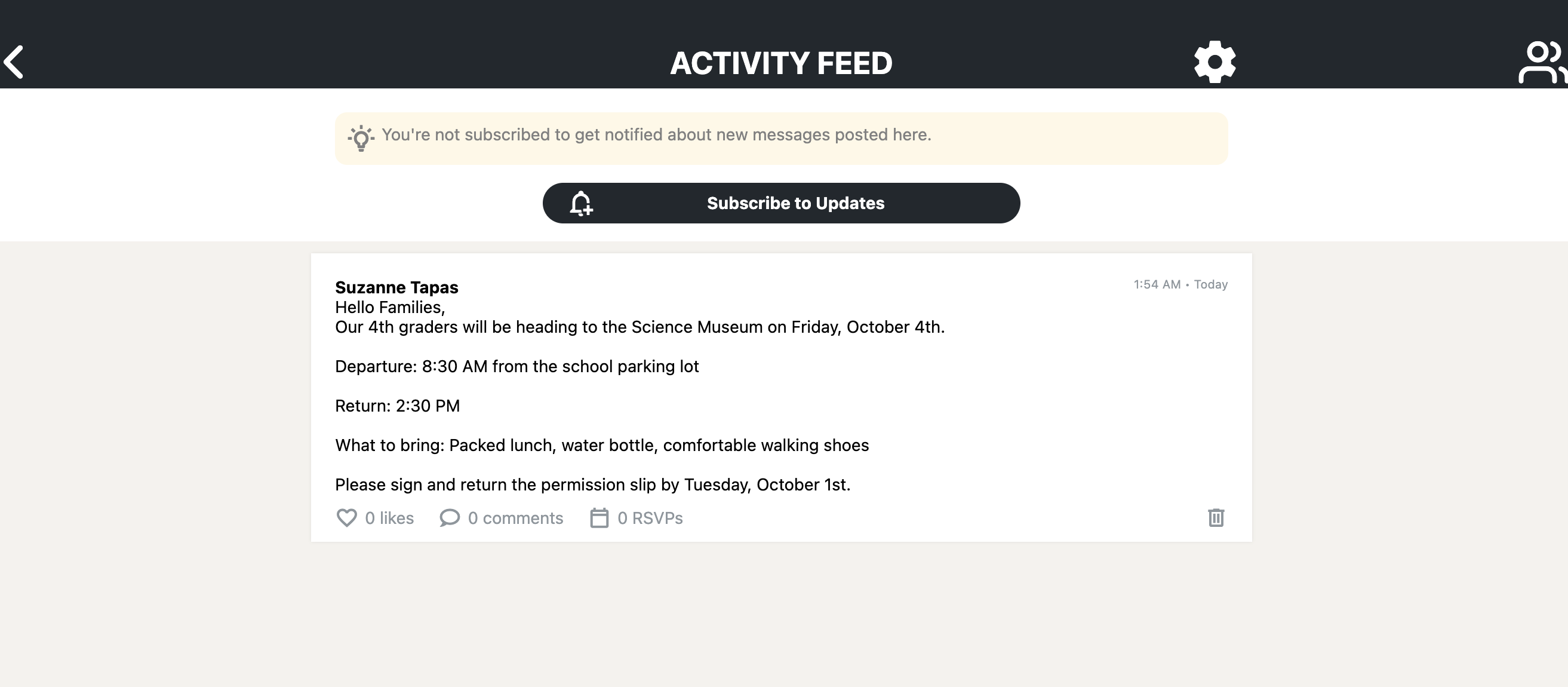This screenshot has width=1568, height=687.
Task: Click the "What to bring" line
Action: (x=601, y=445)
